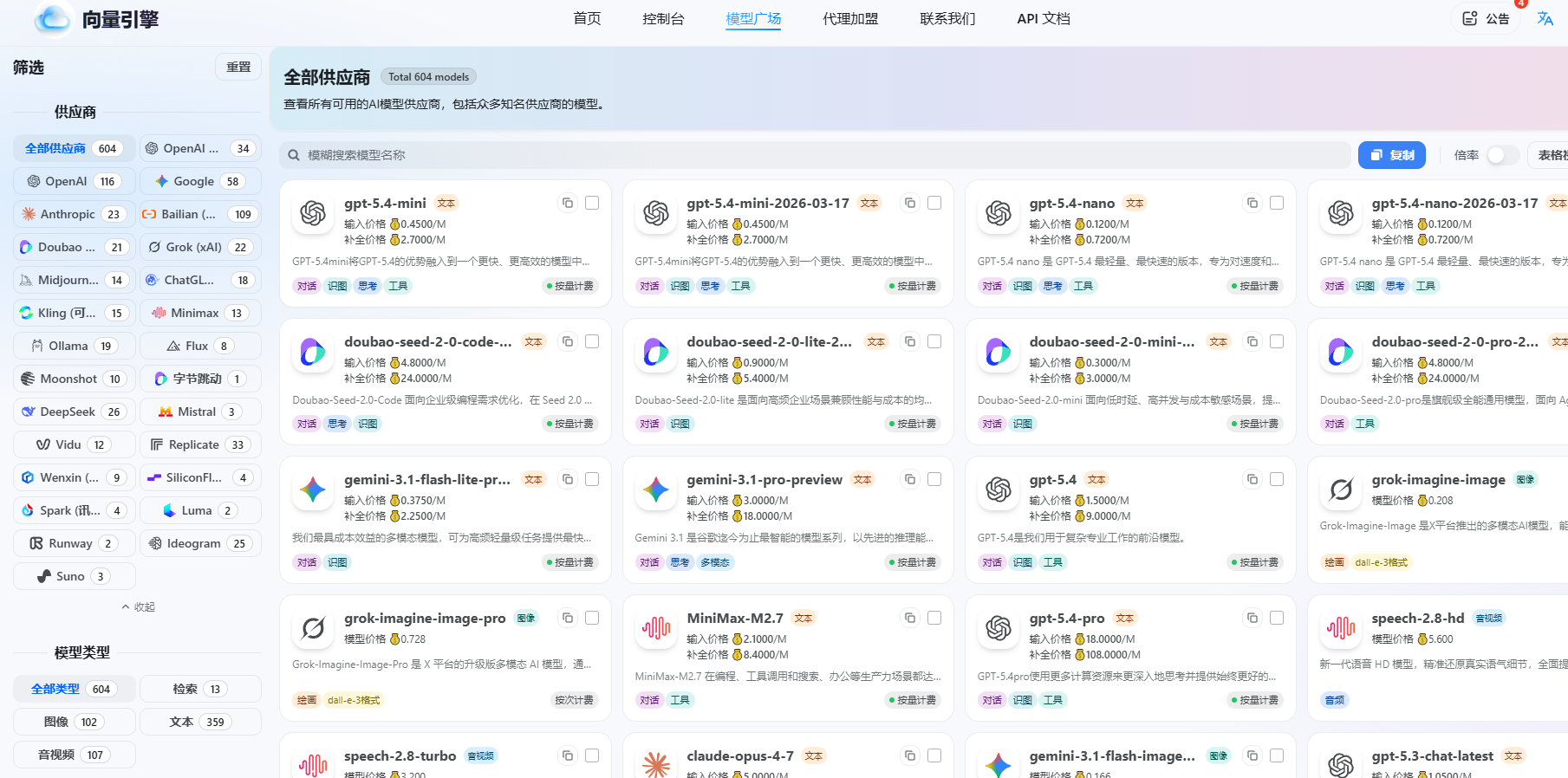Click the search magnifier icon

click(x=294, y=155)
